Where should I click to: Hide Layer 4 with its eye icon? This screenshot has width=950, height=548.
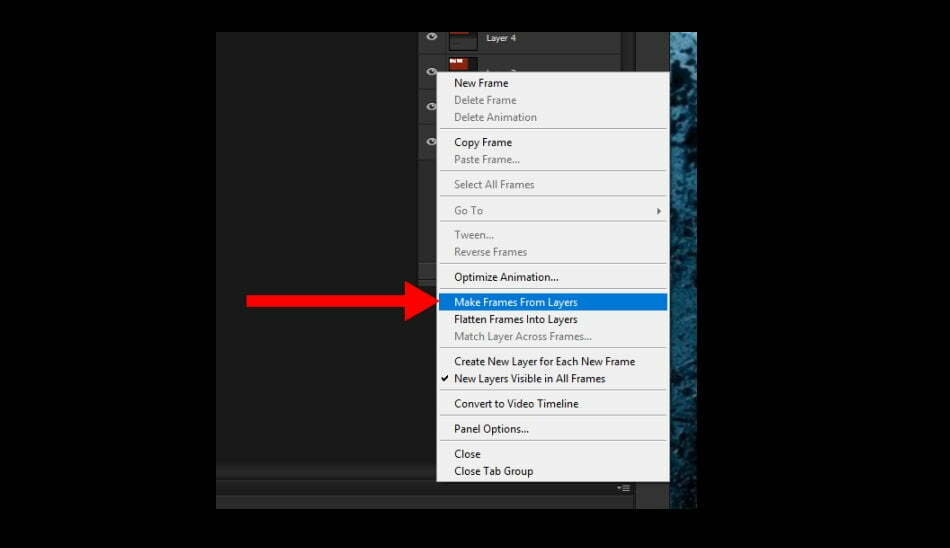pos(431,36)
